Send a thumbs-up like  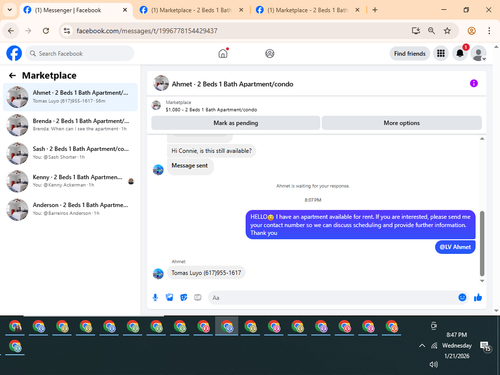478,297
